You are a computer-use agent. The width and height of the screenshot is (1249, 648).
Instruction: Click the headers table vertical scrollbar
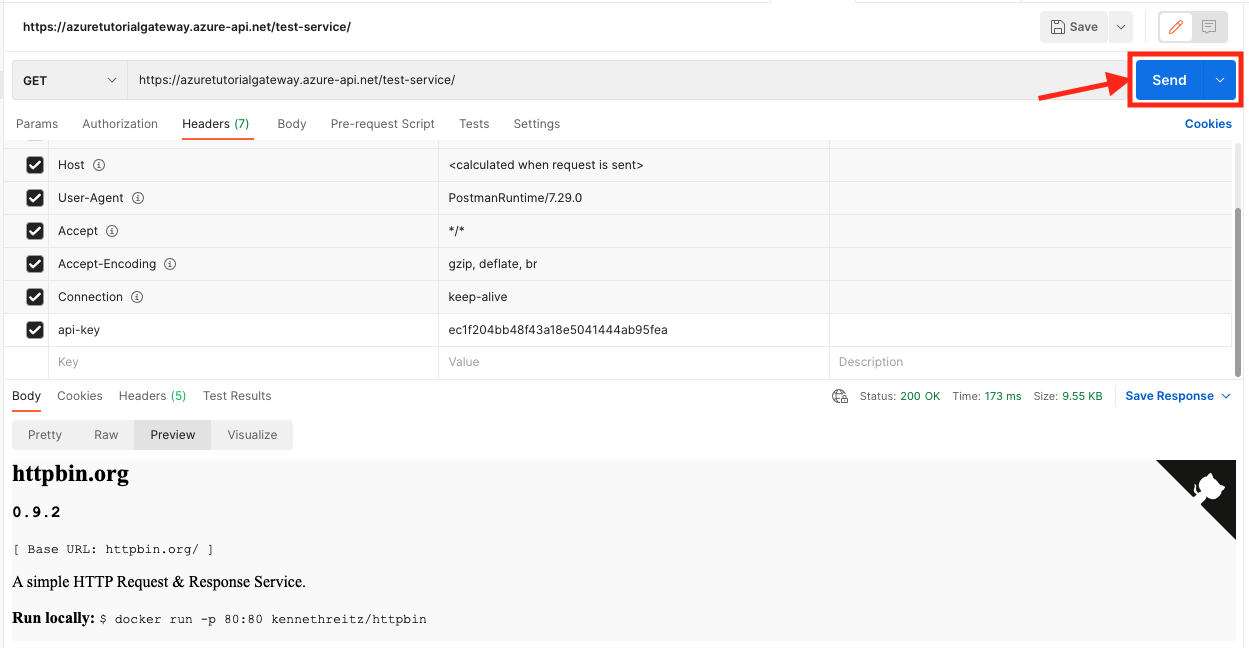pos(1239,290)
